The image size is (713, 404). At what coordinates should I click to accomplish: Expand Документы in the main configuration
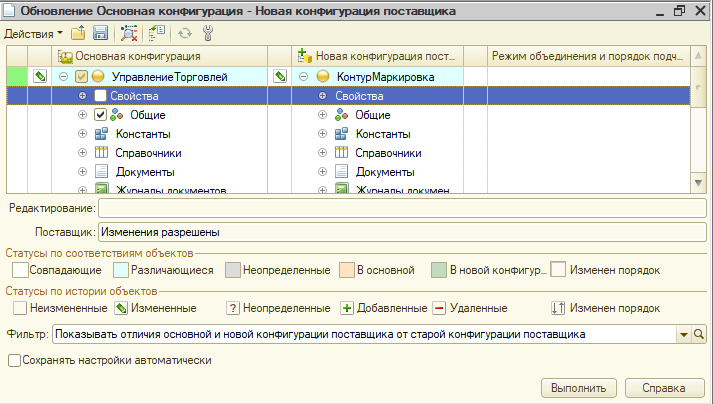[82, 172]
